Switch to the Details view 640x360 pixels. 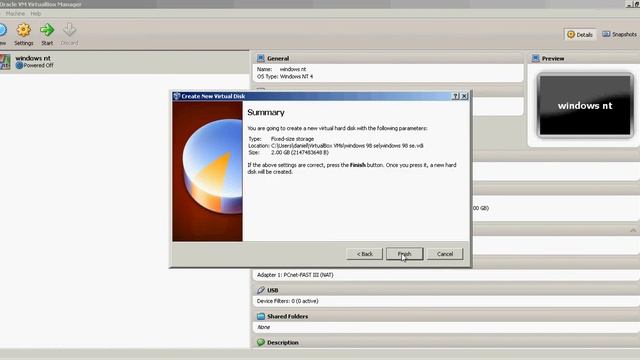tap(580, 35)
